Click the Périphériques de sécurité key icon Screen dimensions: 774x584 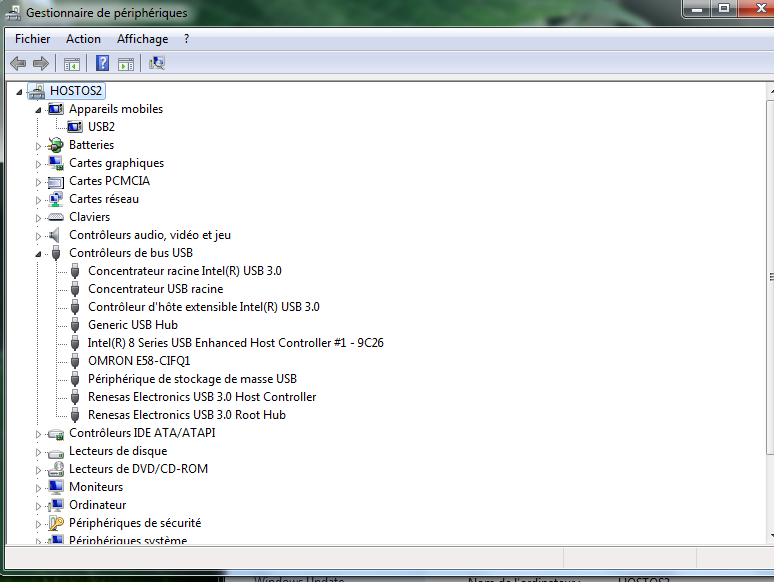coord(56,523)
